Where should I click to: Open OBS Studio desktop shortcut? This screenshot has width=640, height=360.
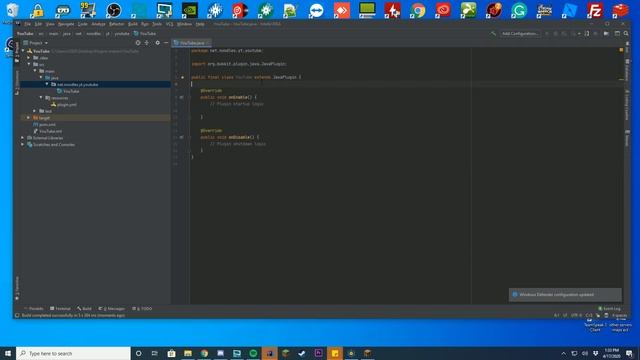tap(113, 10)
